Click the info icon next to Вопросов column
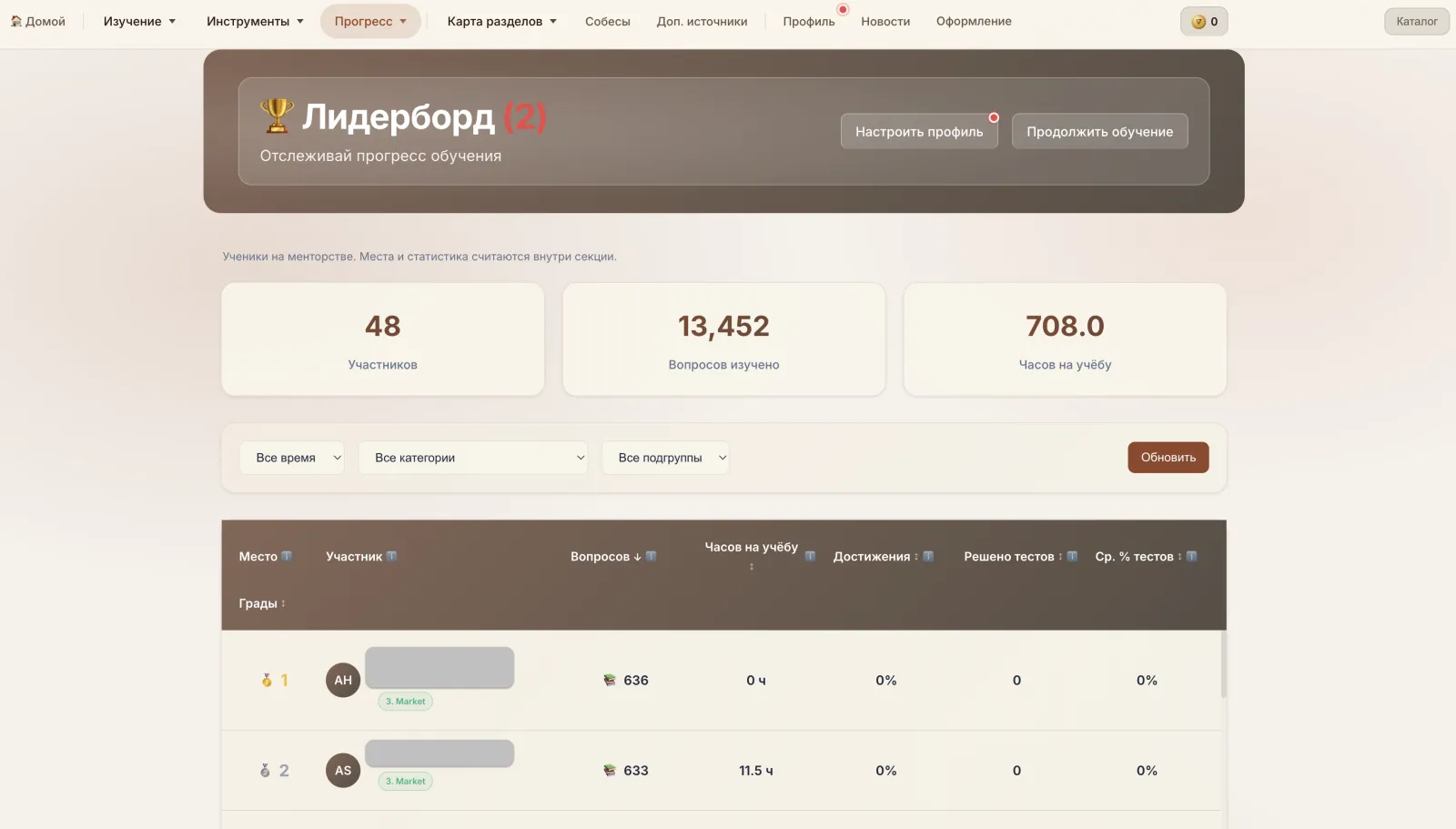Image resolution: width=1456 pixels, height=829 pixels. pyautogui.click(x=651, y=556)
